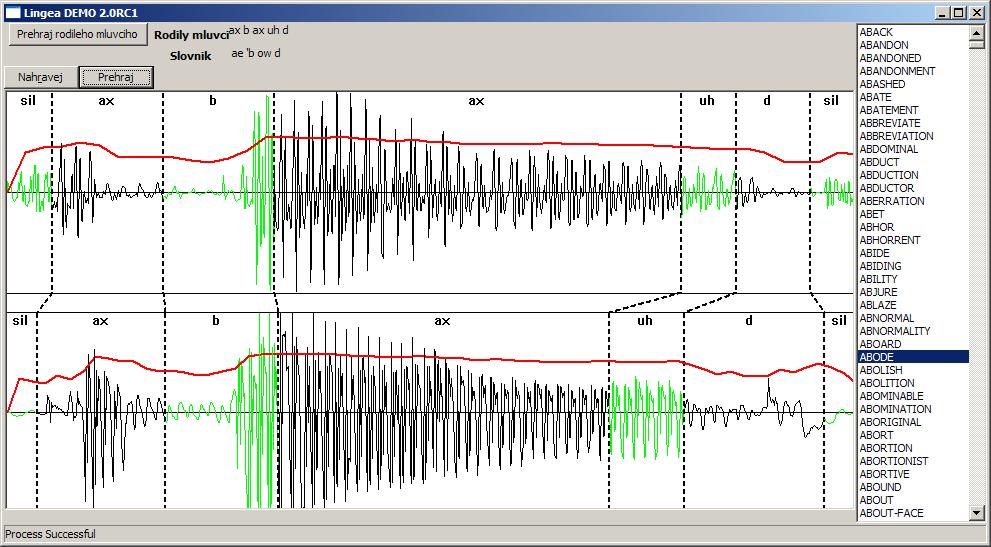Select ABANDONED in the word list
This screenshot has width=991, height=547.
pyautogui.click(x=913, y=58)
